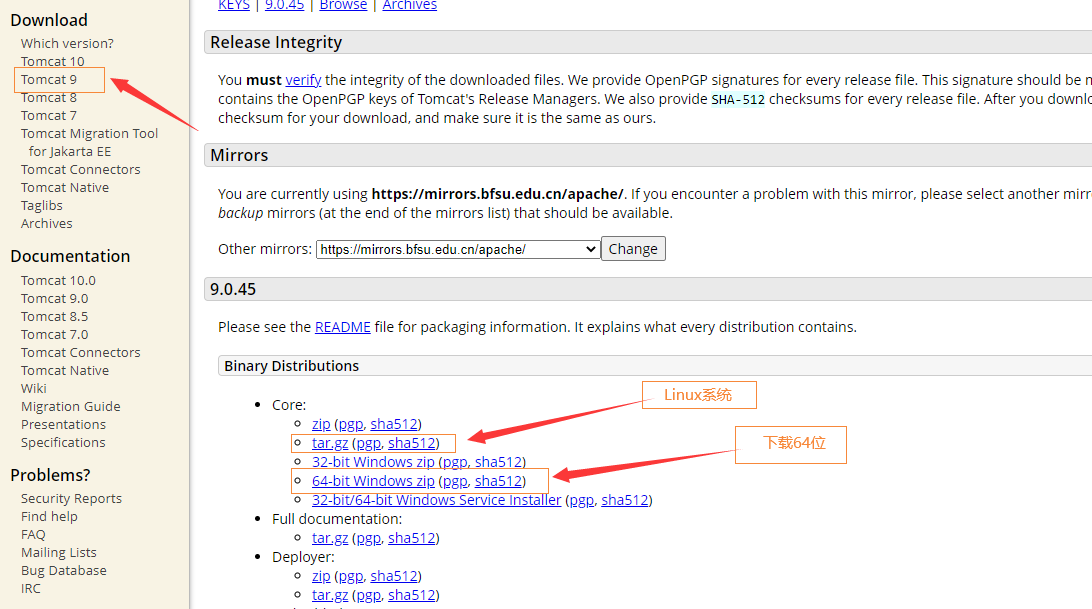Download the 64-bit Windows zip

tap(373, 481)
